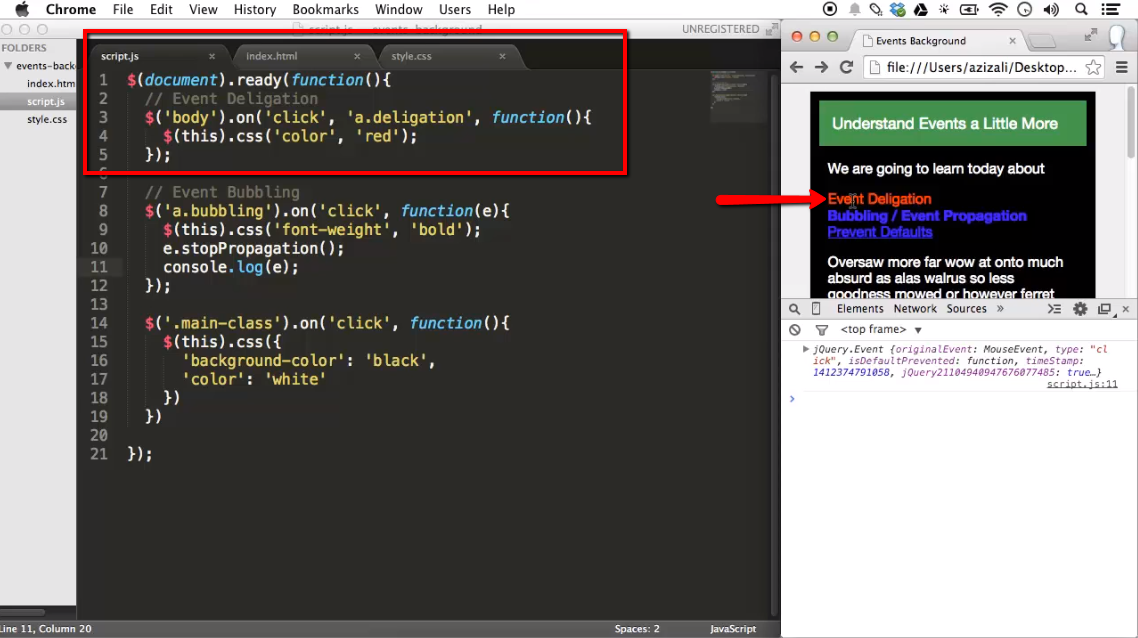Click the Dropbox icon in the menu bar
The width and height of the screenshot is (1138, 638).
click(898, 9)
